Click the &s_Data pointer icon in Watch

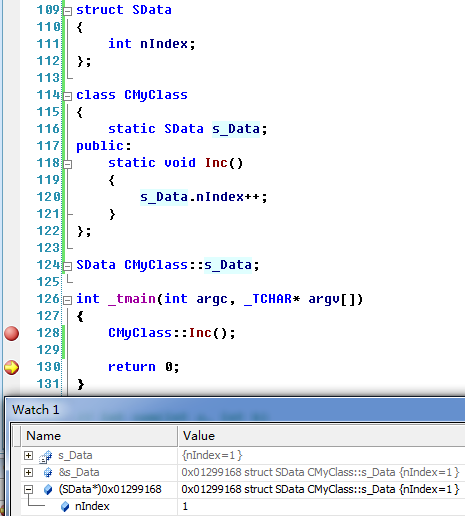coord(48,472)
